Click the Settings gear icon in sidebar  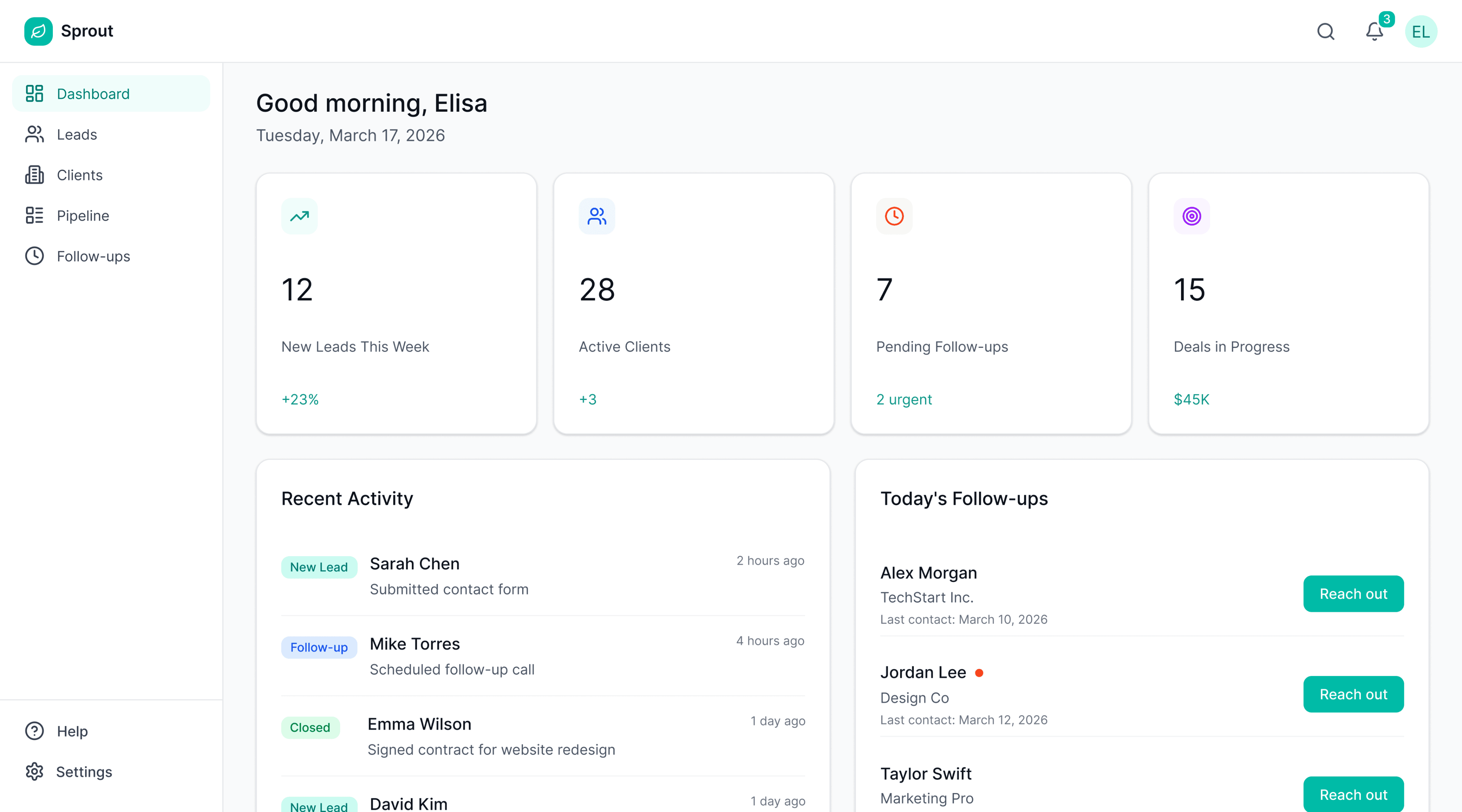pos(34,772)
